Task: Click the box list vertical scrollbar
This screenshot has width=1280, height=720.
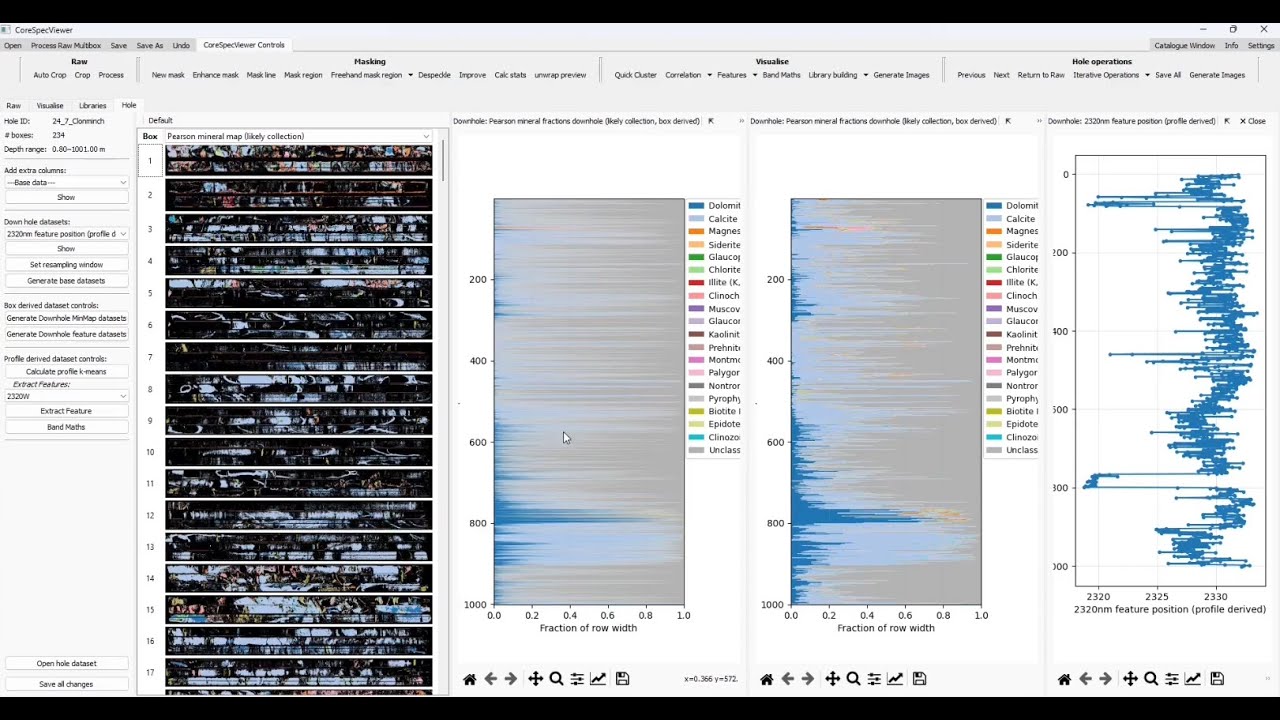Action: coord(442,160)
